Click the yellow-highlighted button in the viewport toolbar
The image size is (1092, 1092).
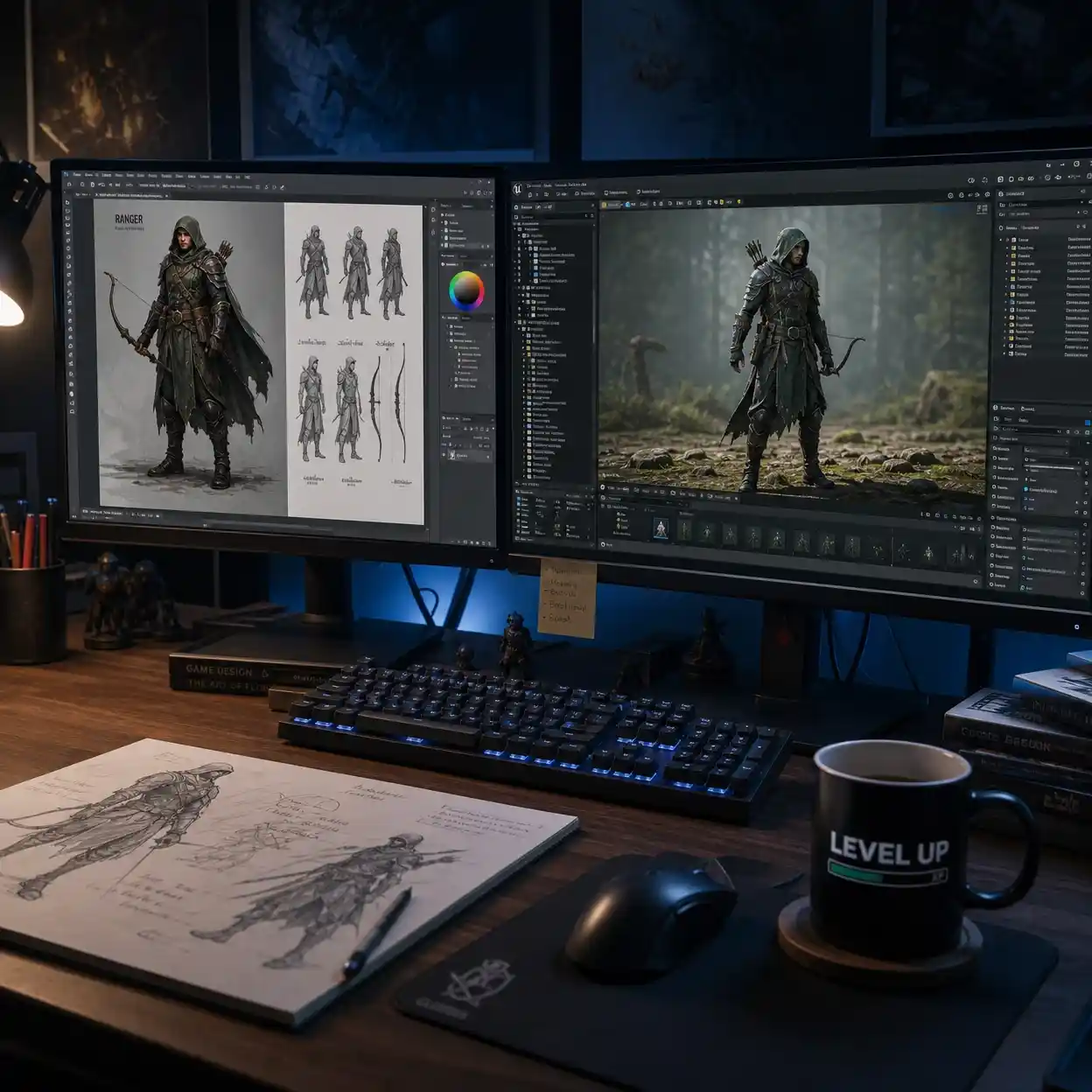tap(611, 205)
